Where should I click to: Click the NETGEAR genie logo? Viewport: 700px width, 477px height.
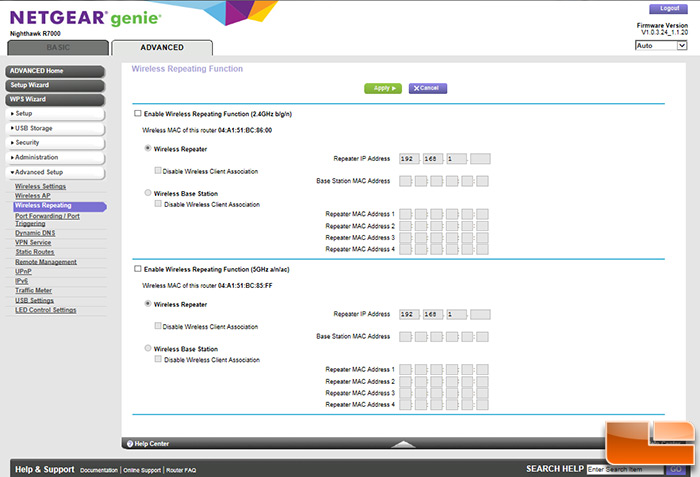[x=85, y=18]
